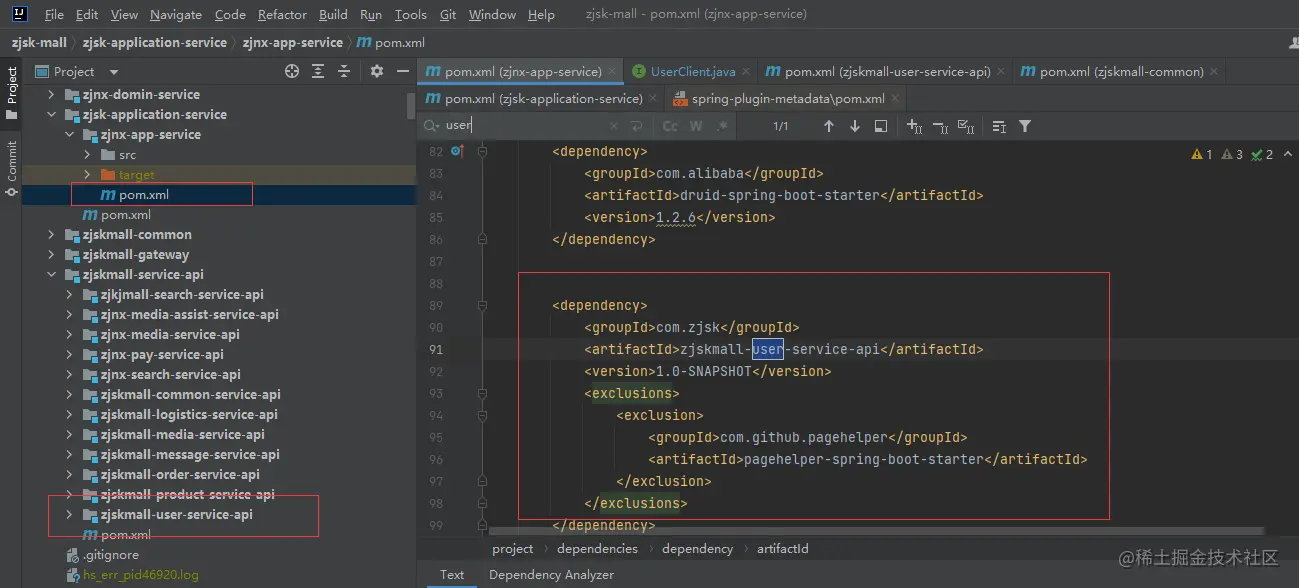
Task: Expand zjnx-domin-service folder
Action: 52,95
